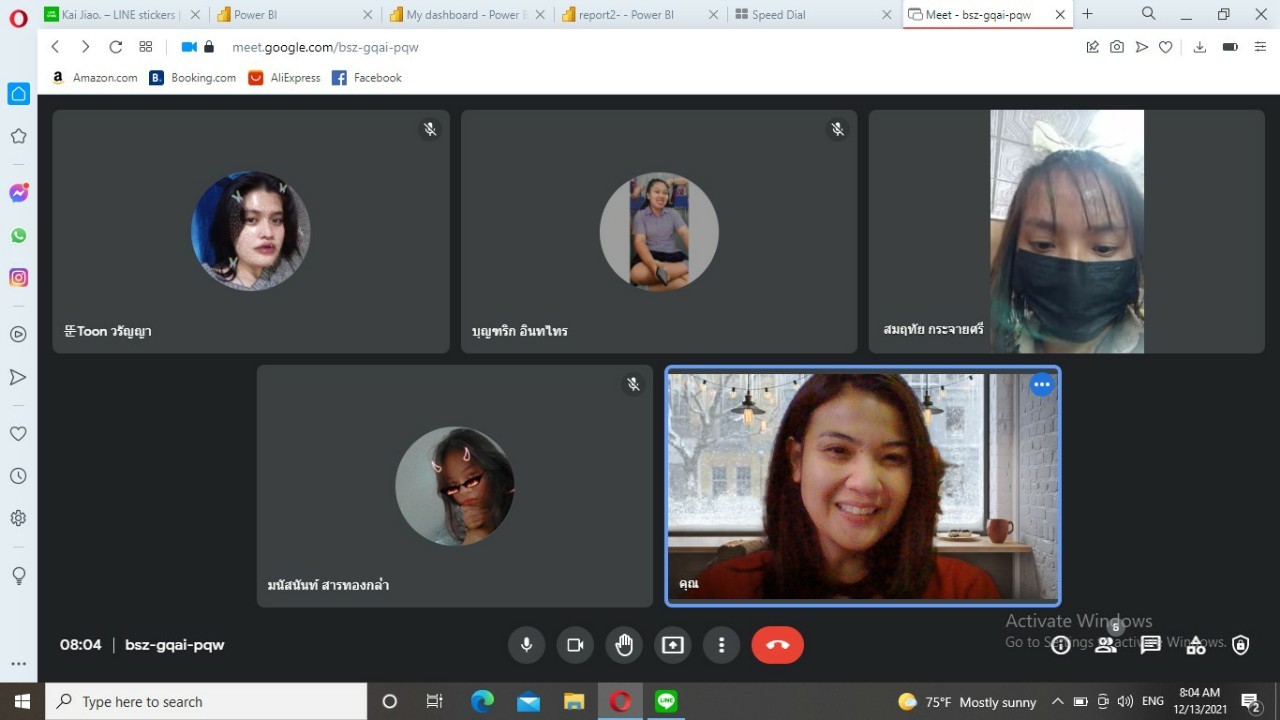Toggle the microphone in Meet controls
Screen dimensions: 1280x720
point(526,645)
